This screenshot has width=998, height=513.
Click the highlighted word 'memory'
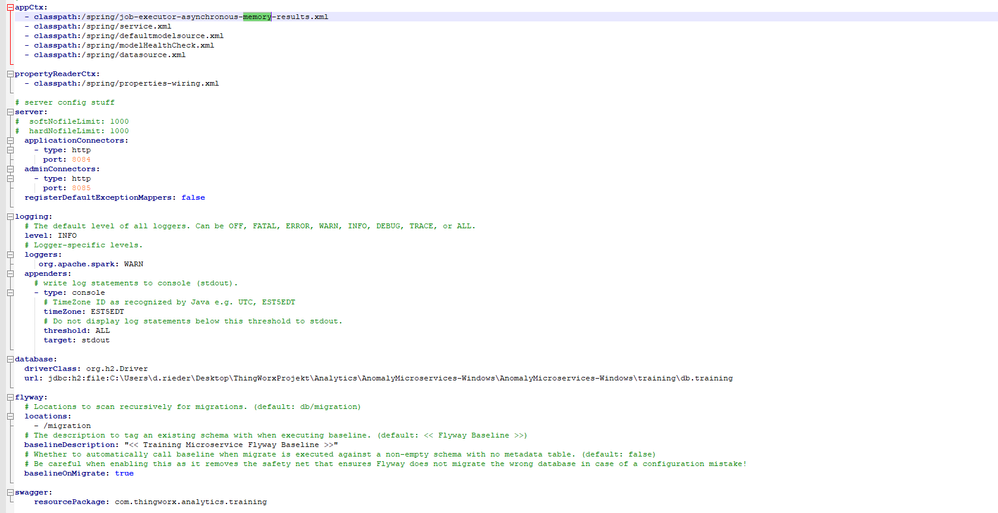(x=257, y=17)
